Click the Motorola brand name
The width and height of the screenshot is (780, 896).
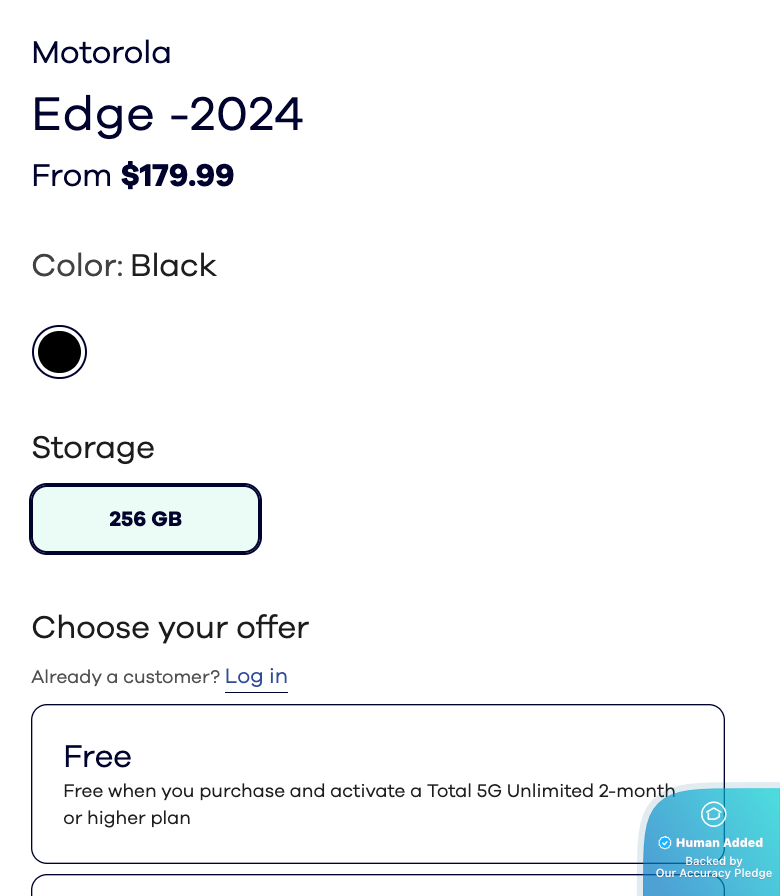[x=101, y=53]
